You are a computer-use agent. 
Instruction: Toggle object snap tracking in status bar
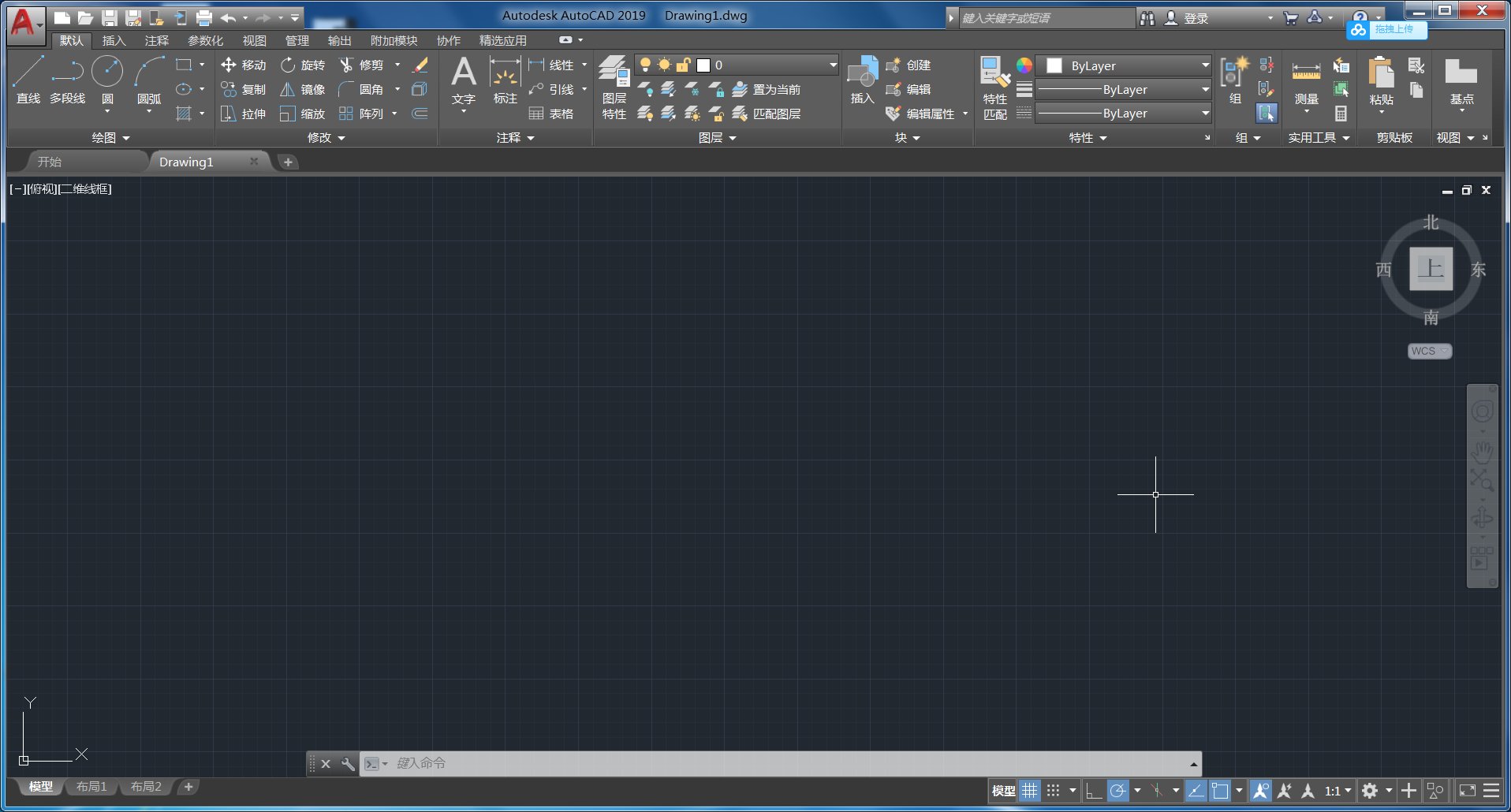(x=1196, y=791)
